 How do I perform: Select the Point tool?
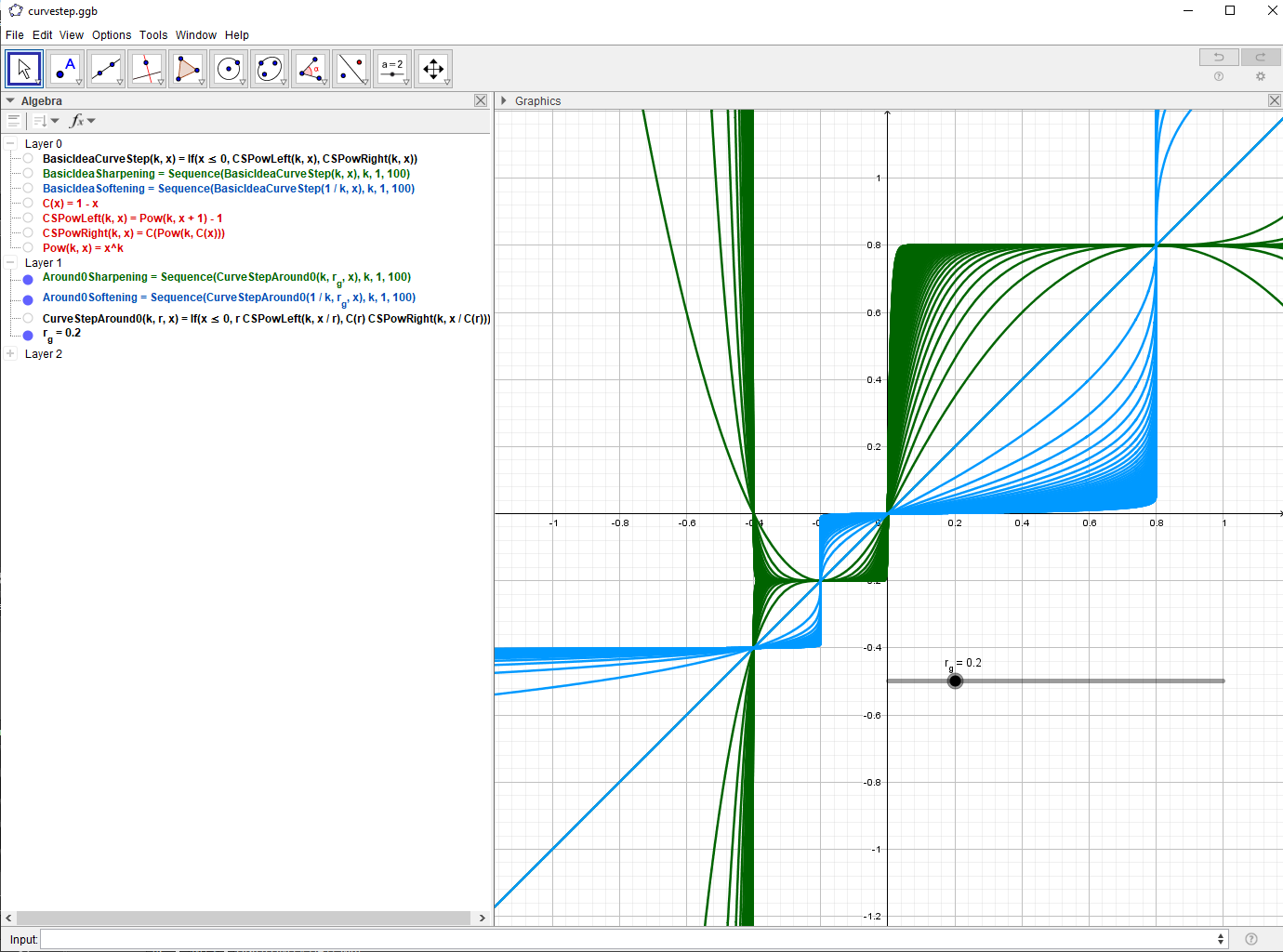[x=65, y=69]
